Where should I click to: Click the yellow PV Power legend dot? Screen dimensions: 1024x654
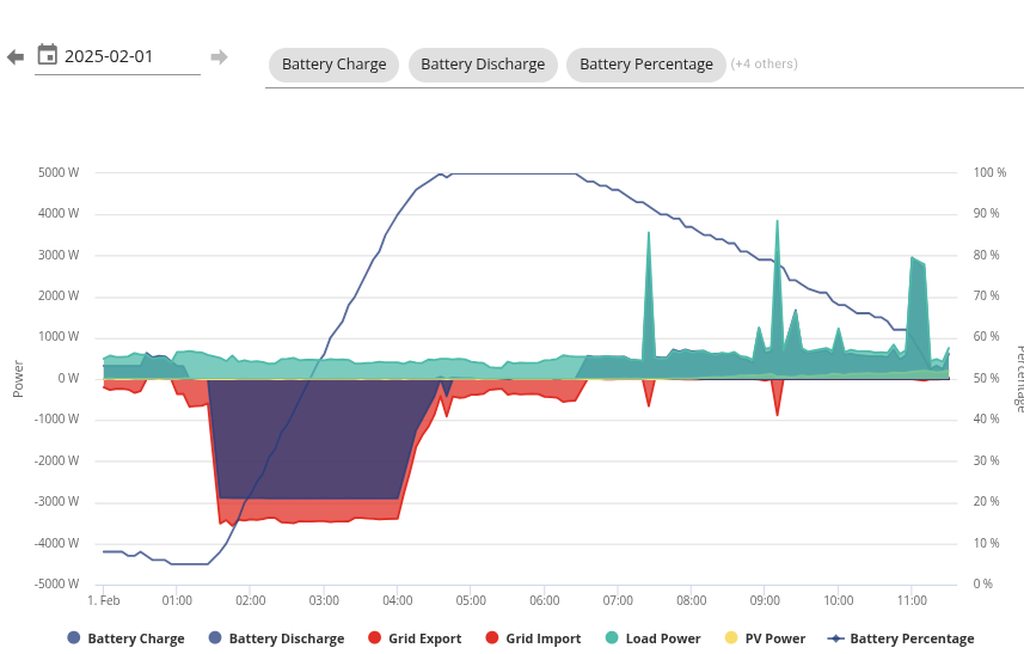[730, 638]
